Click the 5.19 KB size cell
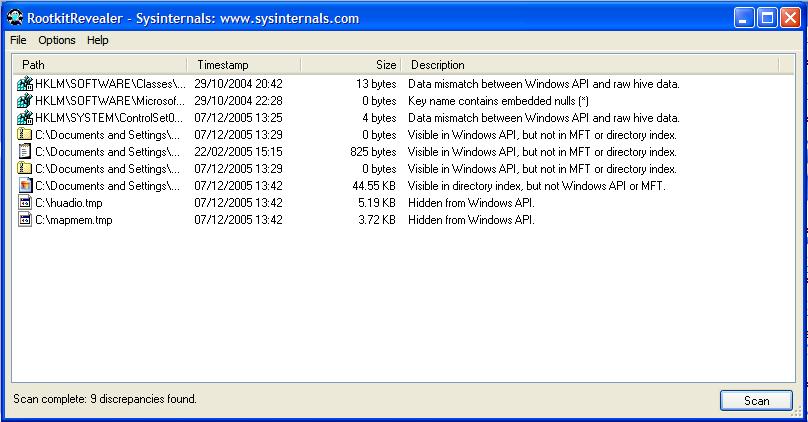The height and width of the screenshot is (422, 808). coord(377,202)
